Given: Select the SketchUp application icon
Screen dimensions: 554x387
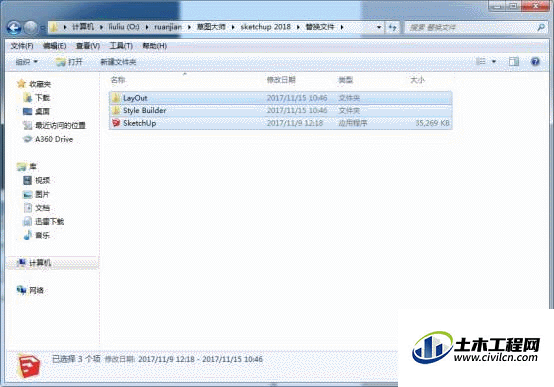Looking at the screenshot, I should click(x=116, y=123).
